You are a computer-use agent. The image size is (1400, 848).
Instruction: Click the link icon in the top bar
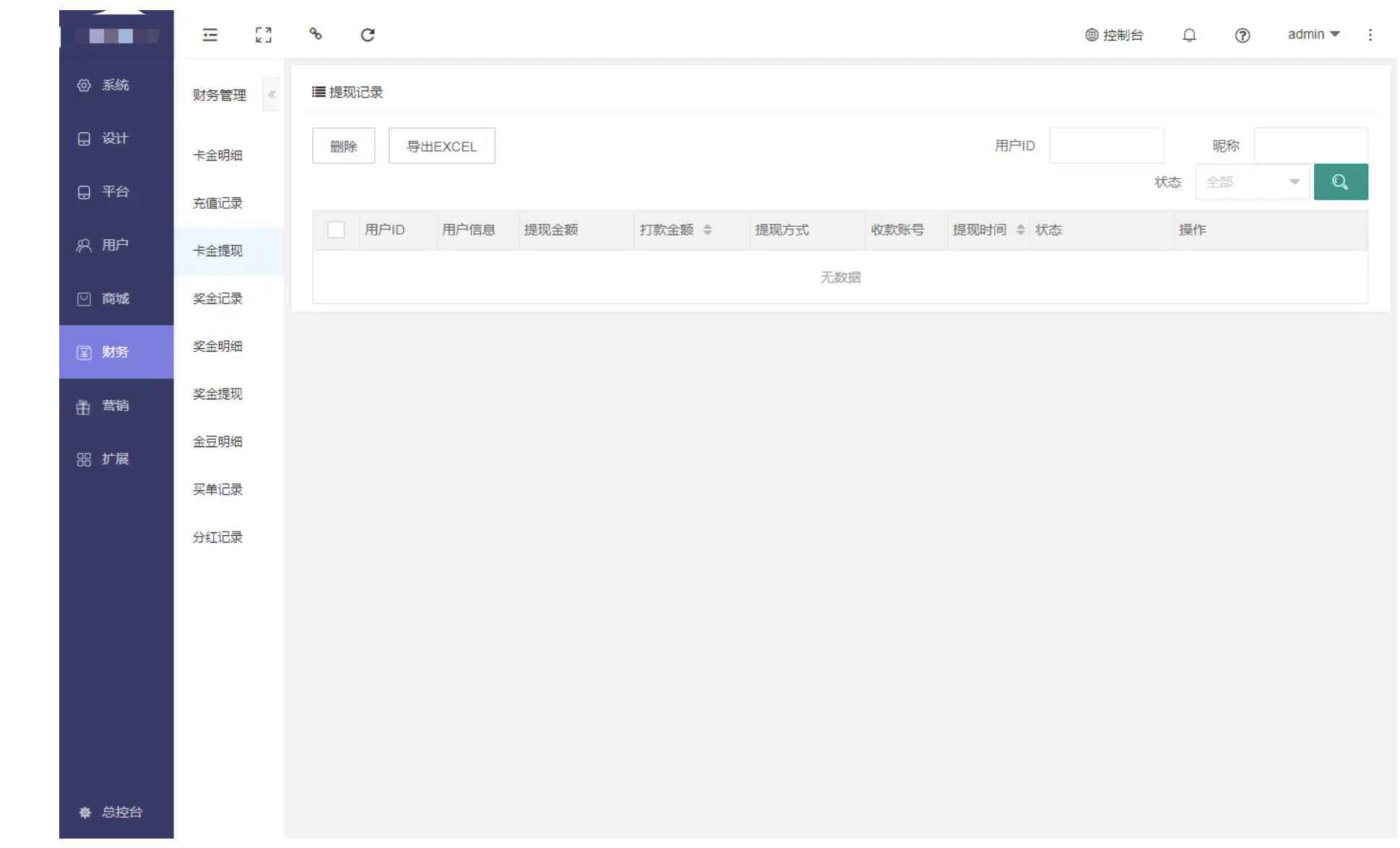click(316, 34)
